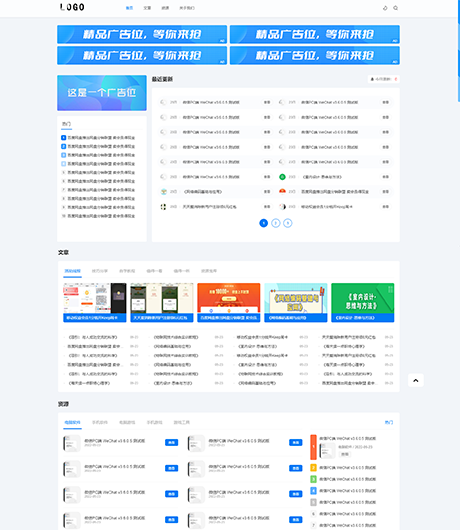Go to page 2 of the recent updates

click(x=276, y=223)
